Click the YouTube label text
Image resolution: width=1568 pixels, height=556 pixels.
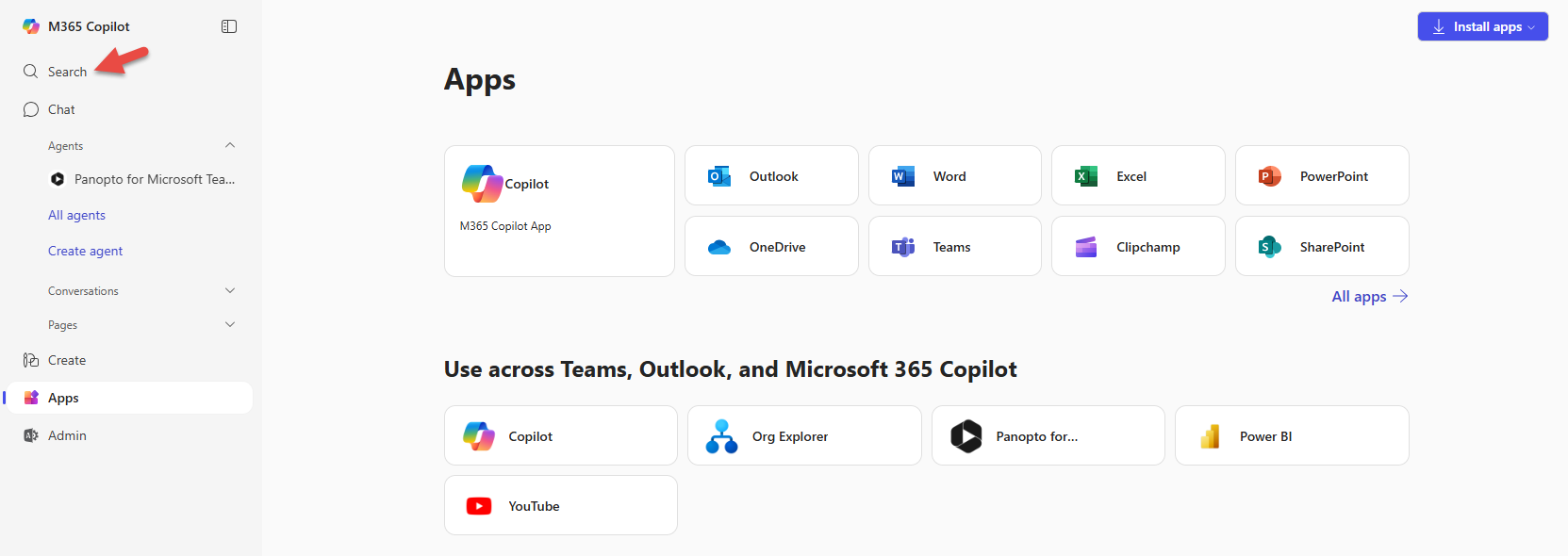pos(534,506)
